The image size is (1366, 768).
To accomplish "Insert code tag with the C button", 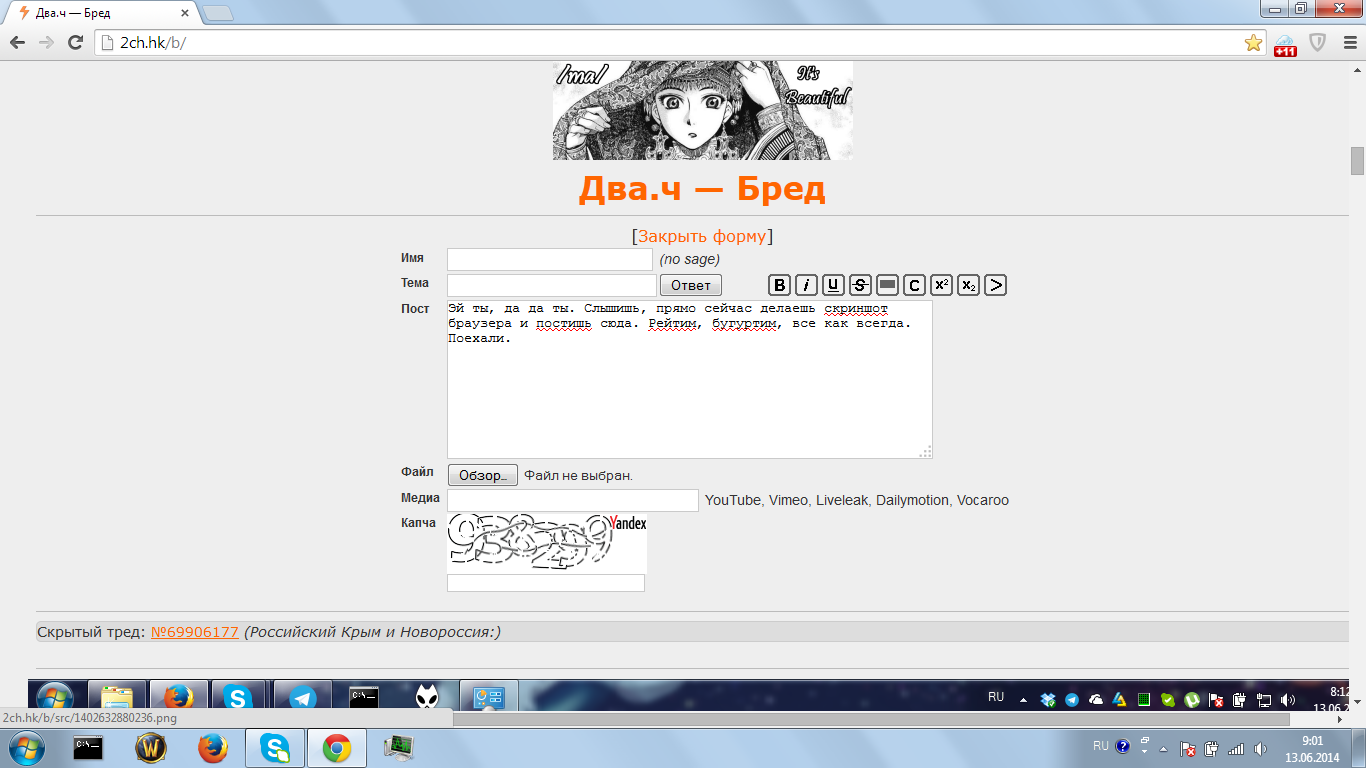I will point(914,285).
